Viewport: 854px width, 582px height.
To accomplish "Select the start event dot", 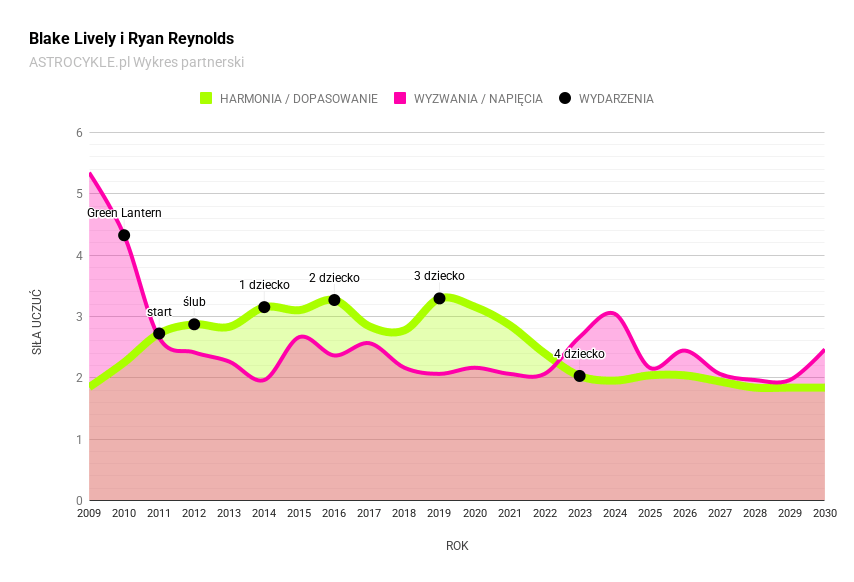I will click(x=159, y=333).
